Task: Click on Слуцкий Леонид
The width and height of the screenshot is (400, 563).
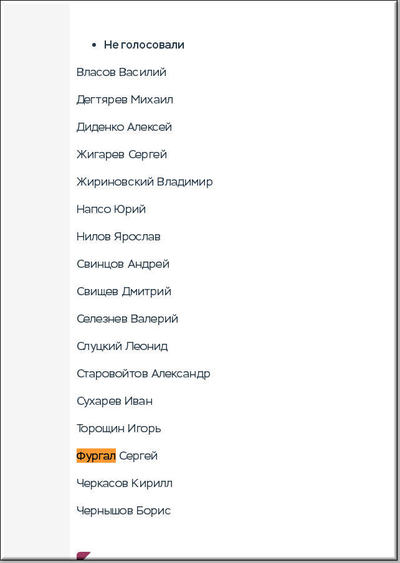Action: (x=122, y=346)
